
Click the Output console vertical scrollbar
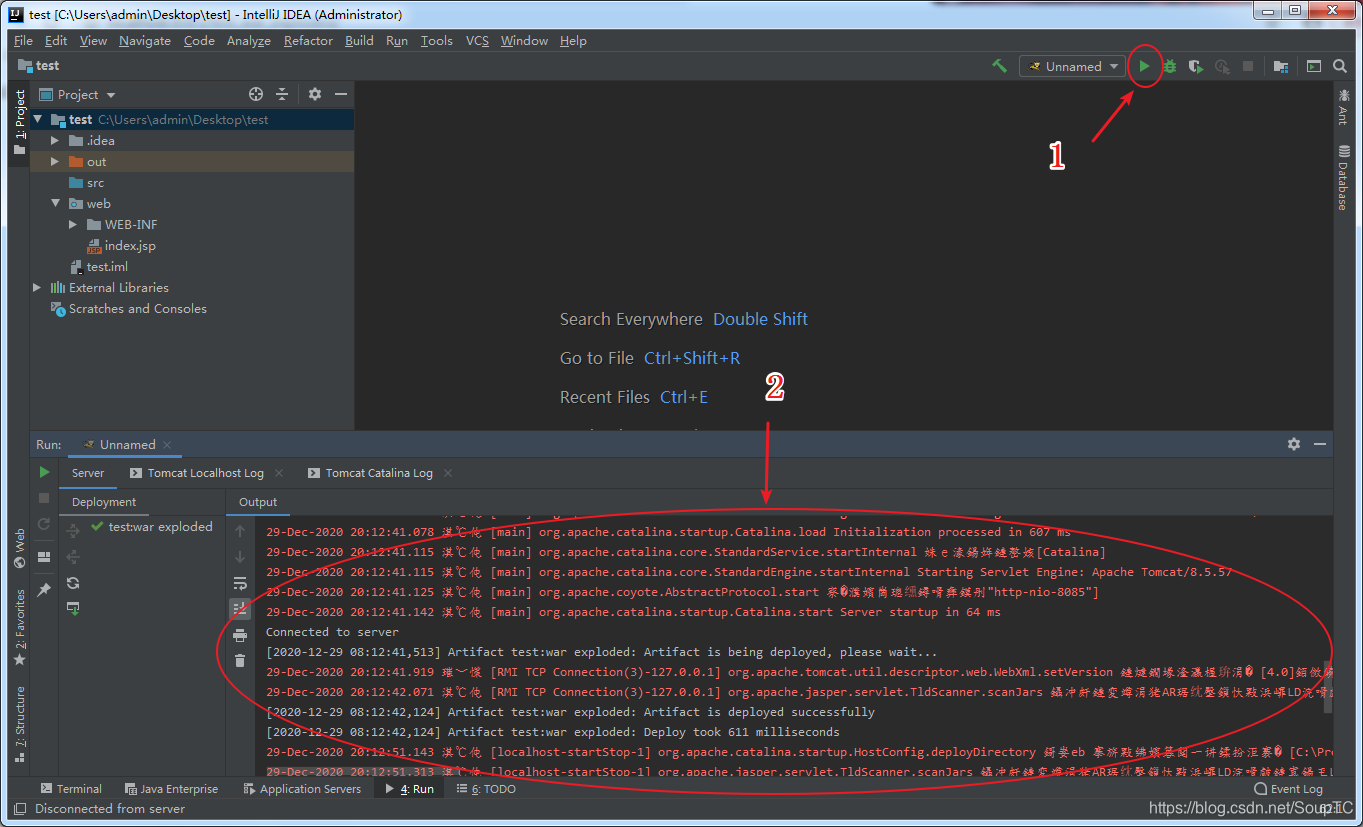(1328, 687)
